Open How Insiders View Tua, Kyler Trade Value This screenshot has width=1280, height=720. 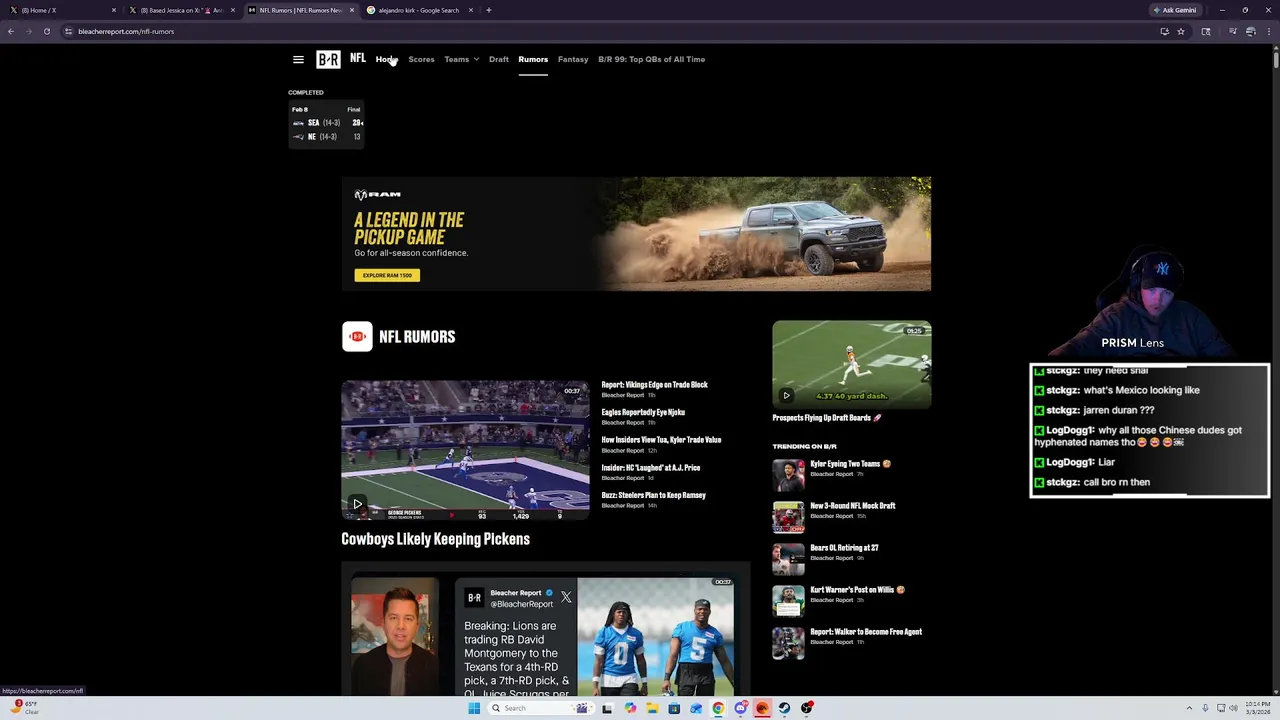pos(661,440)
